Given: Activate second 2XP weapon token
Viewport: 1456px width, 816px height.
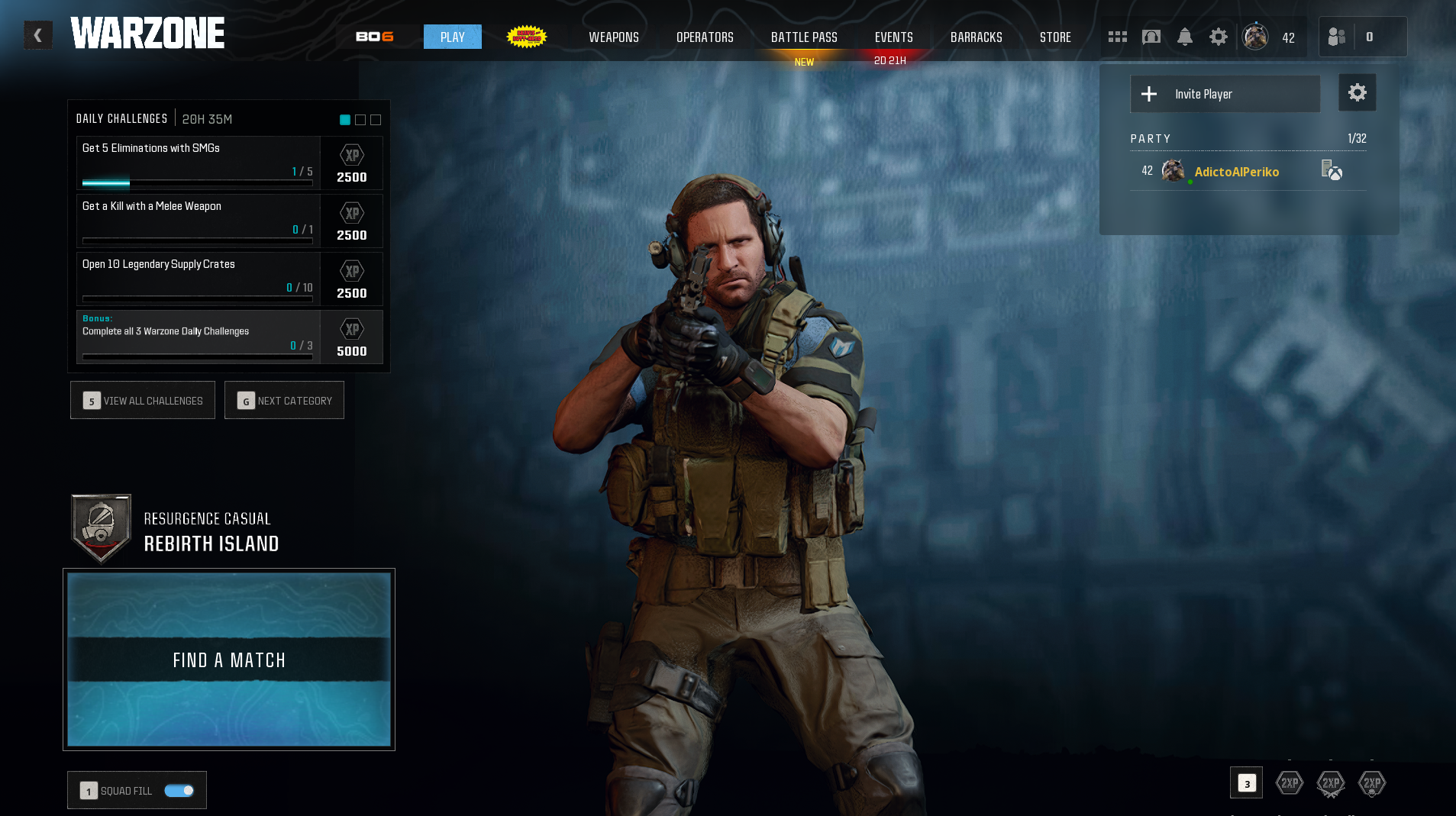Looking at the screenshot, I should [x=1331, y=783].
